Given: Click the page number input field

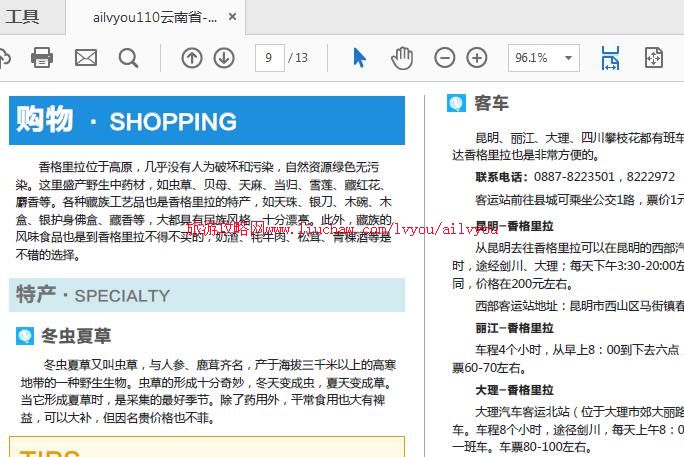Looking at the screenshot, I should [x=269, y=58].
